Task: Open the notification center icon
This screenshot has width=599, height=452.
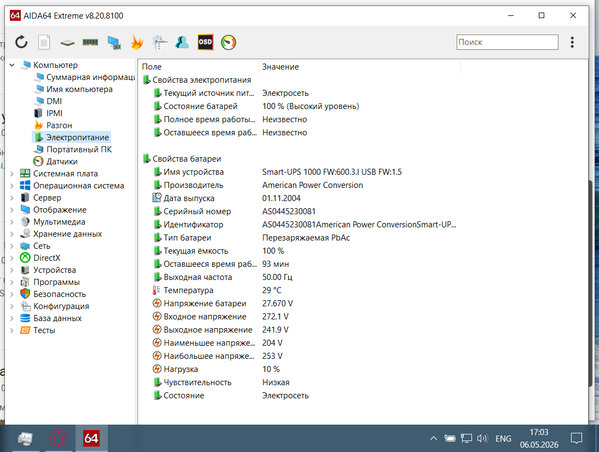Action: (x=576, y=438)
